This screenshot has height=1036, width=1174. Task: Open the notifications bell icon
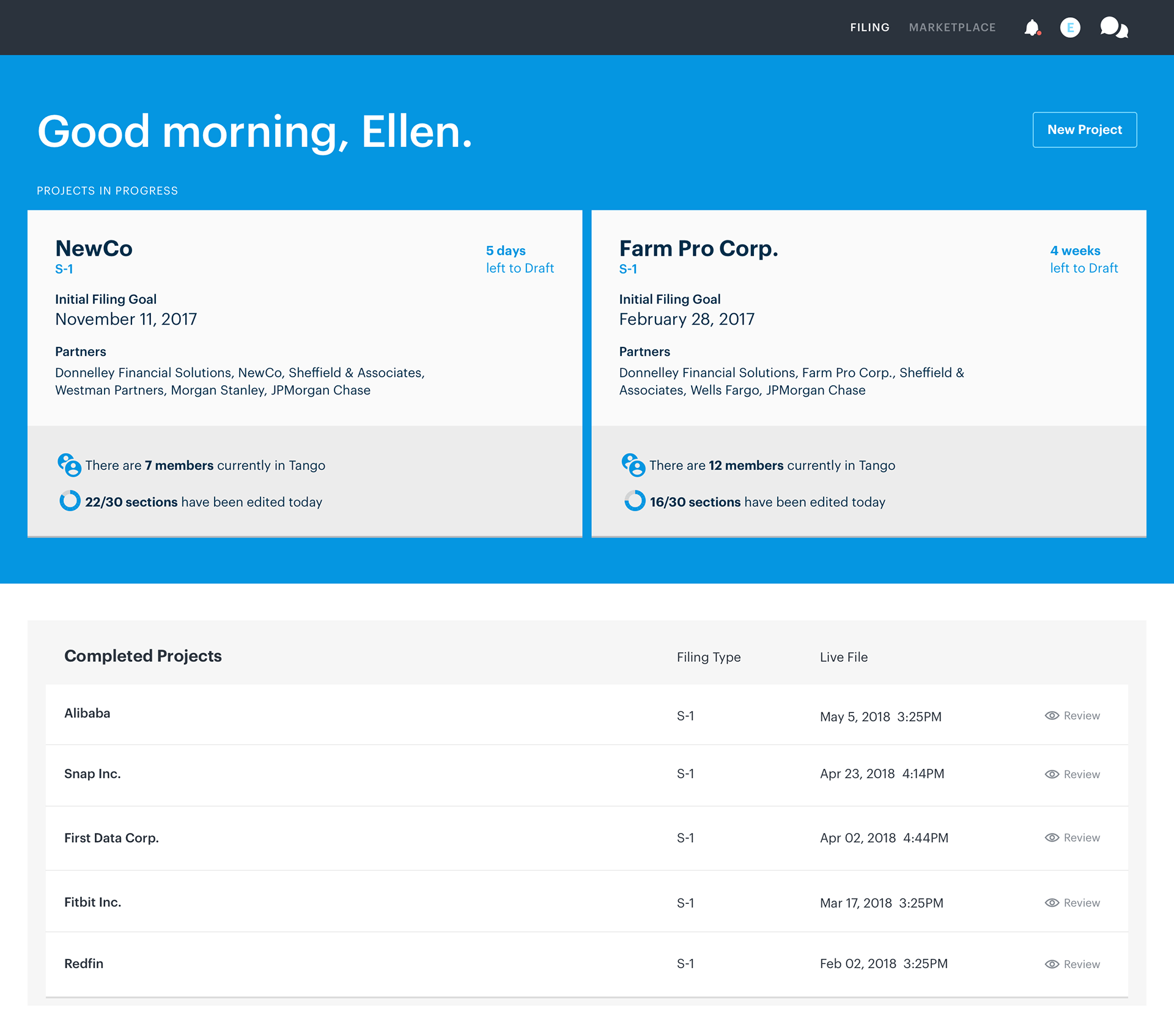click(1032, 28)
